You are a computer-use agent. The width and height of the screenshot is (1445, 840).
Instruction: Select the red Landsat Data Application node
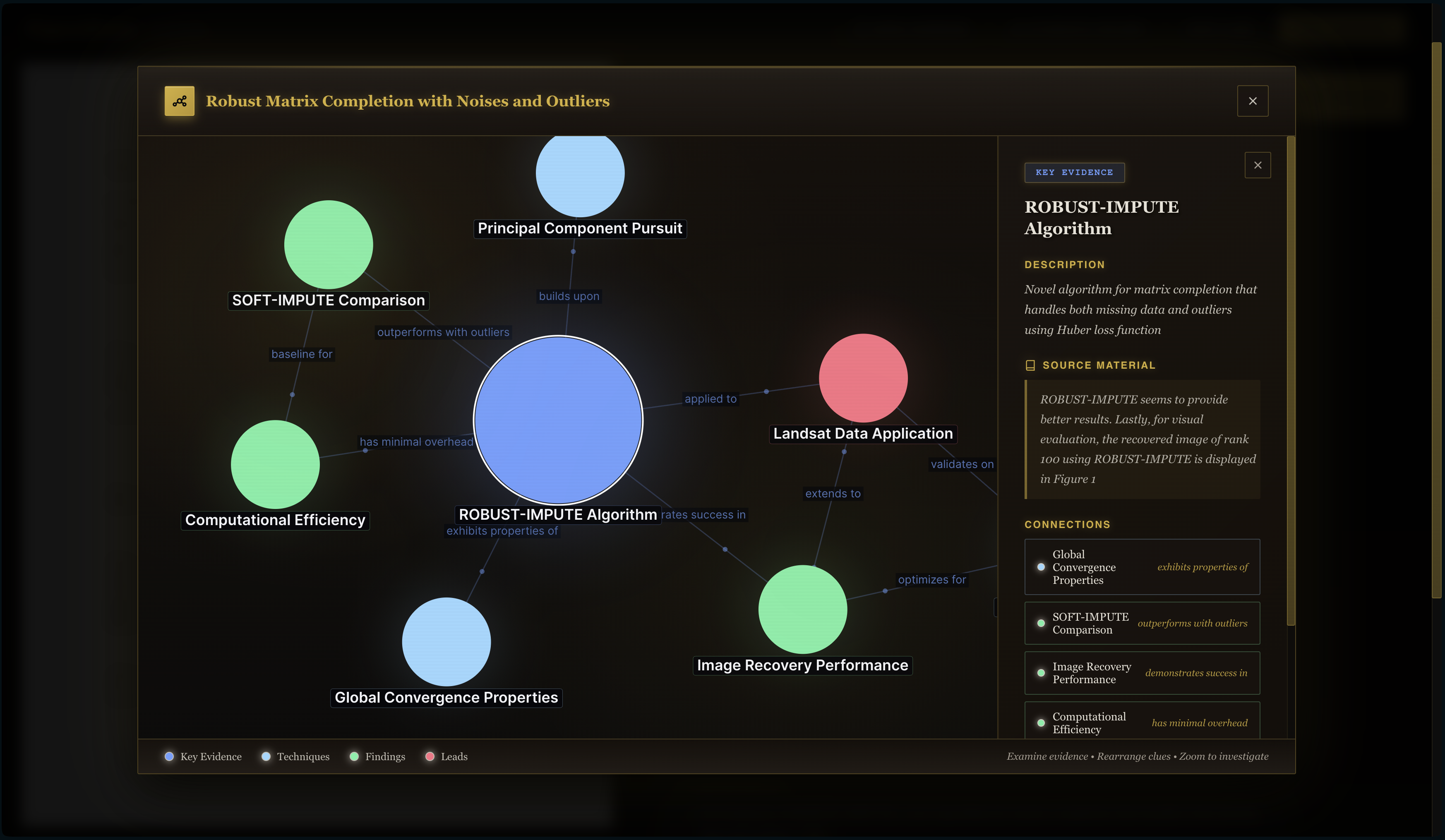click(x=863, y=378)
